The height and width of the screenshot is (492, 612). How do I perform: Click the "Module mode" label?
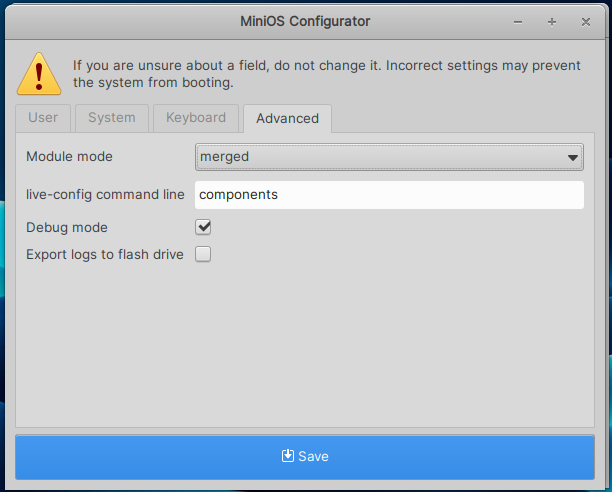(x=69, y=157)
